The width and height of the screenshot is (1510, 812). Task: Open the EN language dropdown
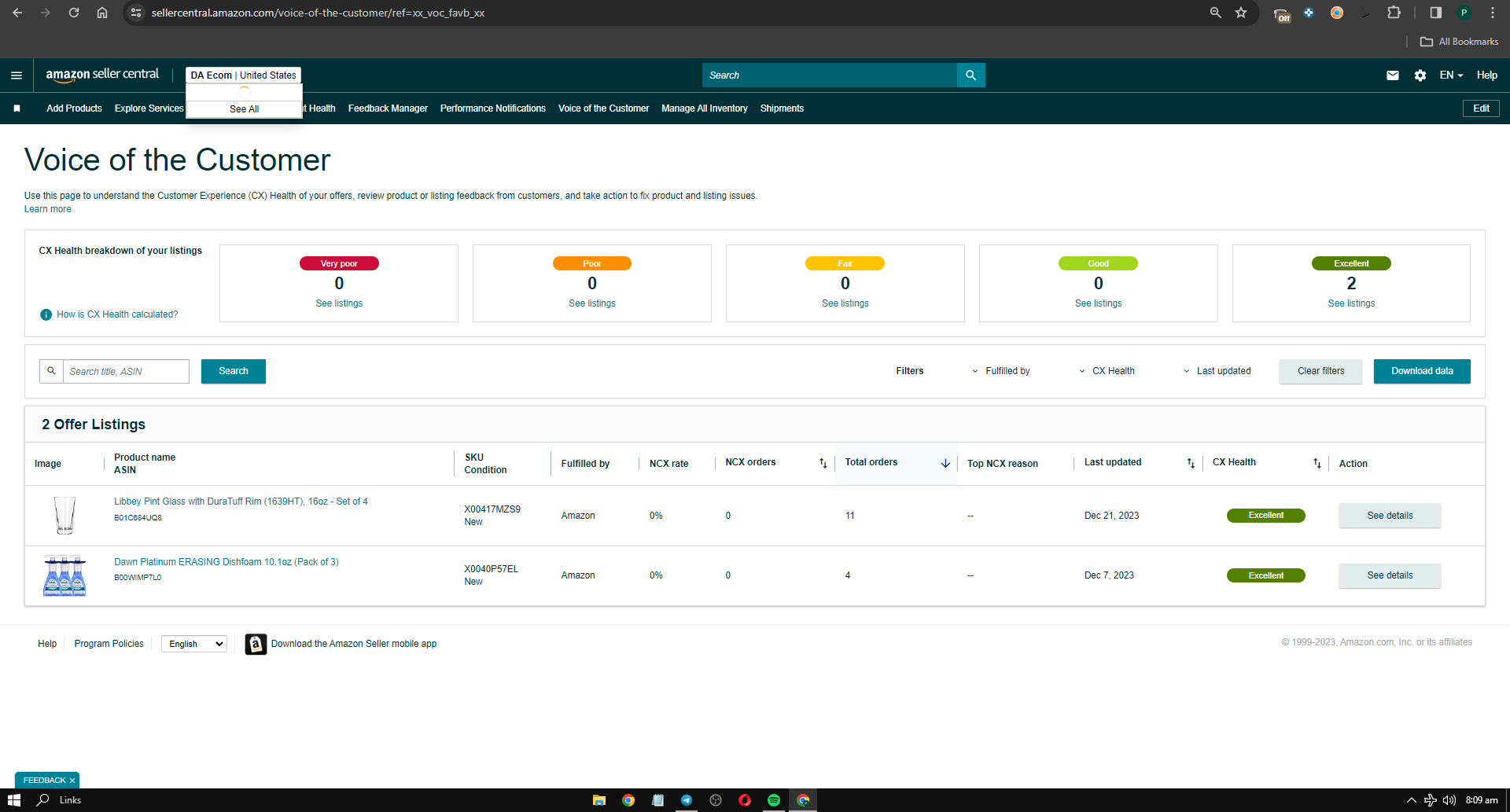coord(1451,75)
